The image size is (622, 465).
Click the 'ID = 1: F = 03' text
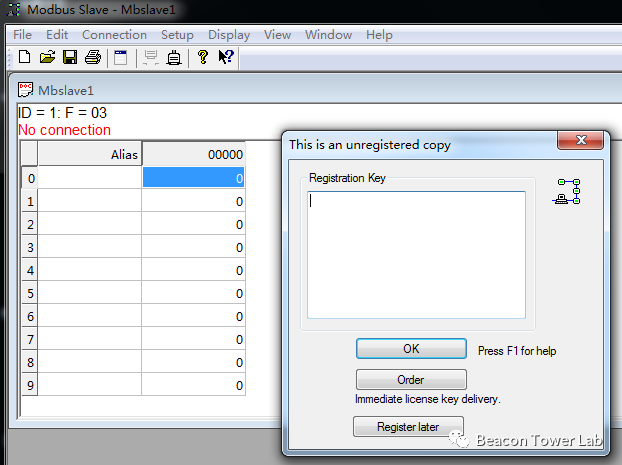(x=62, y=113)
